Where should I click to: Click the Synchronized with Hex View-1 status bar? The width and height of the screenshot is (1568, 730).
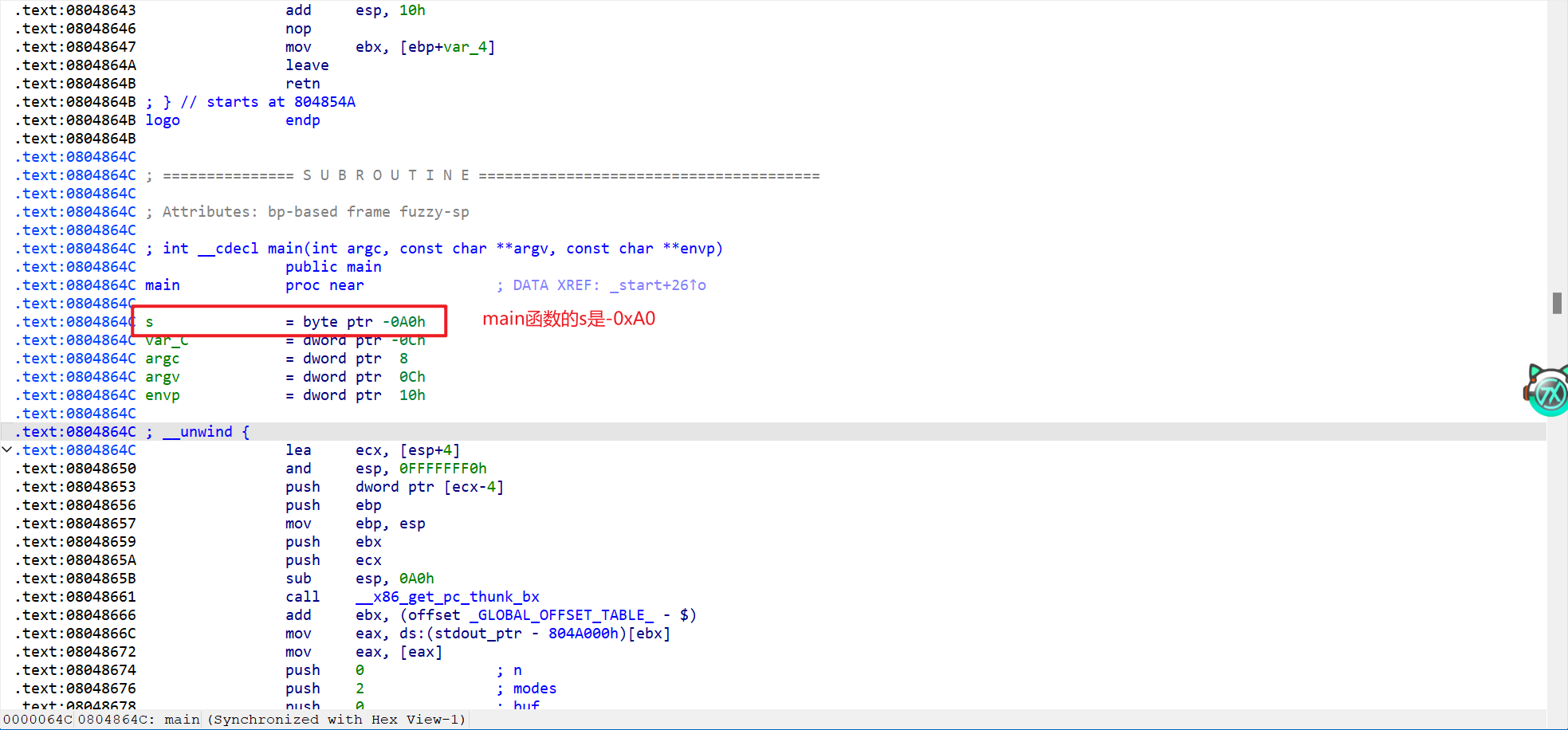click(335, 719)
